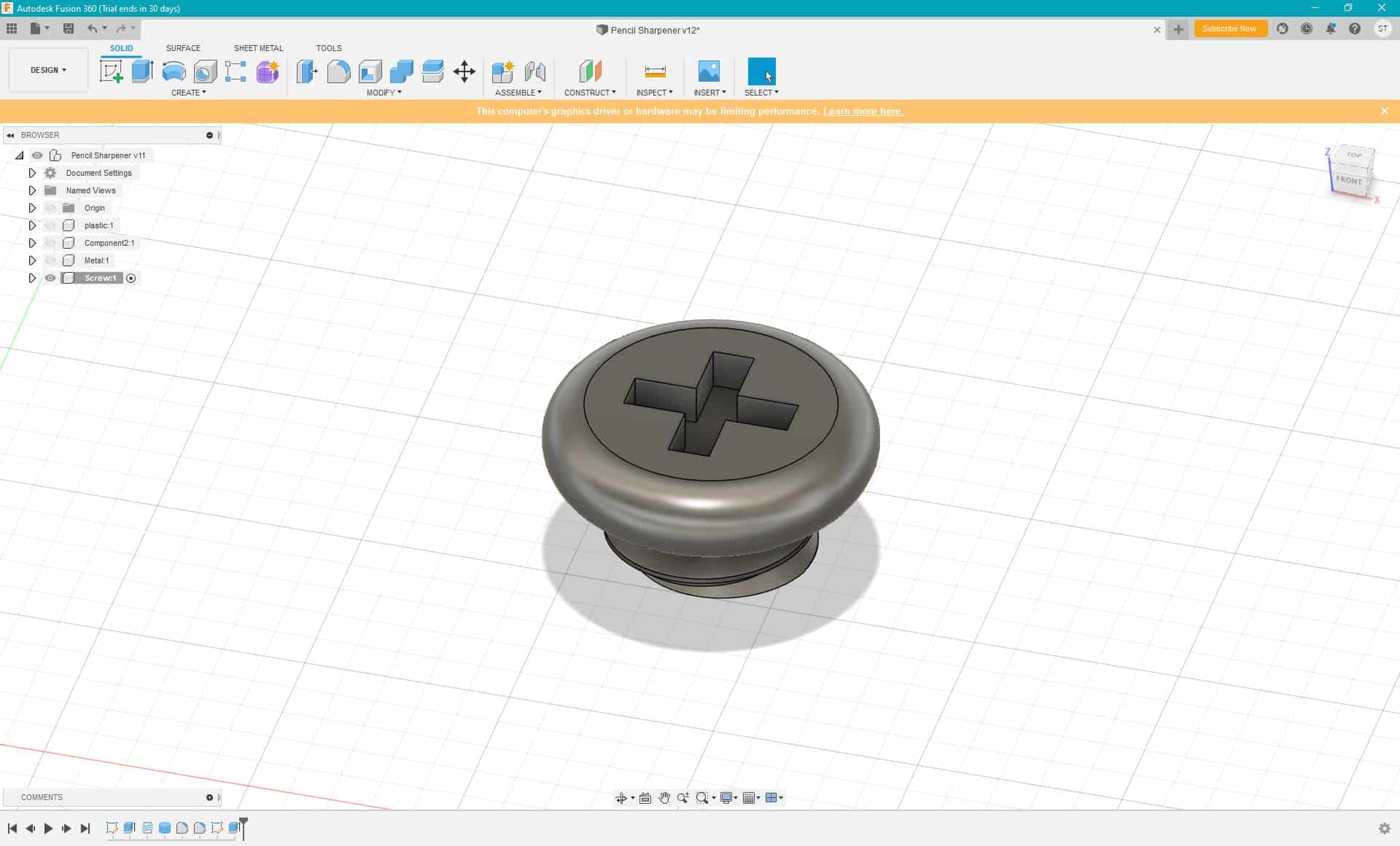This screenshot has width=1400, height=846.
Task: Open the data panel grid icon
Action: [x=12, y=28]
